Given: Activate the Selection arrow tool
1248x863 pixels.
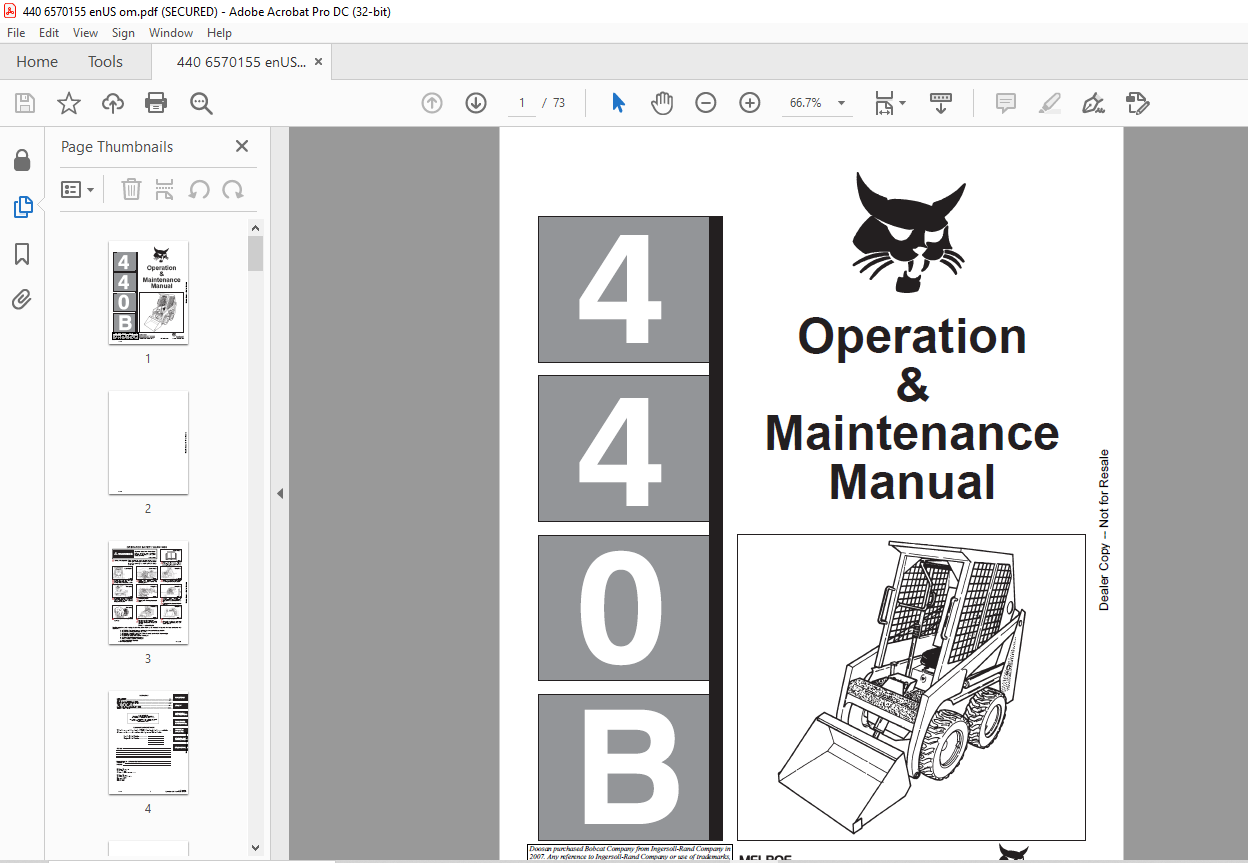Looking at the screenshot, I should coord(619,103).
